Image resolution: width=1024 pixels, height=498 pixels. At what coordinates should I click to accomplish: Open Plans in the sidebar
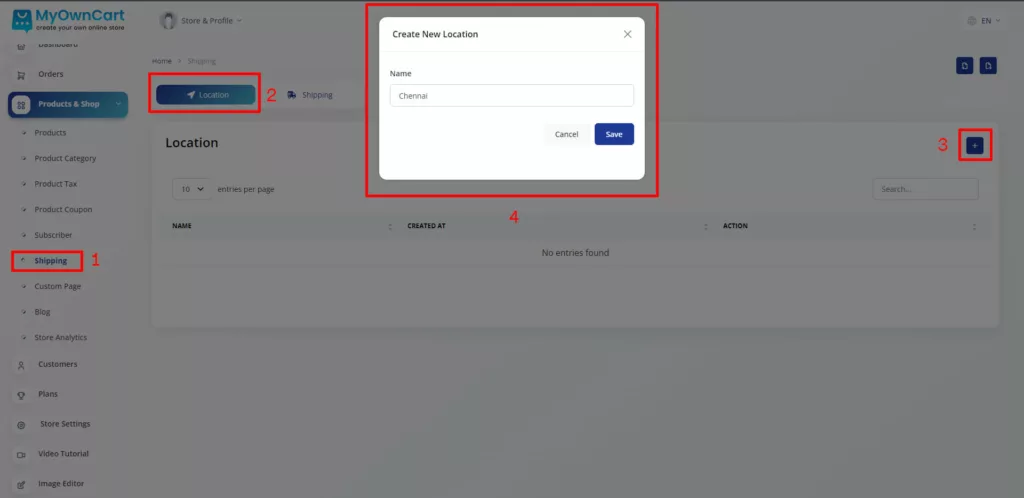click(48, 394)
